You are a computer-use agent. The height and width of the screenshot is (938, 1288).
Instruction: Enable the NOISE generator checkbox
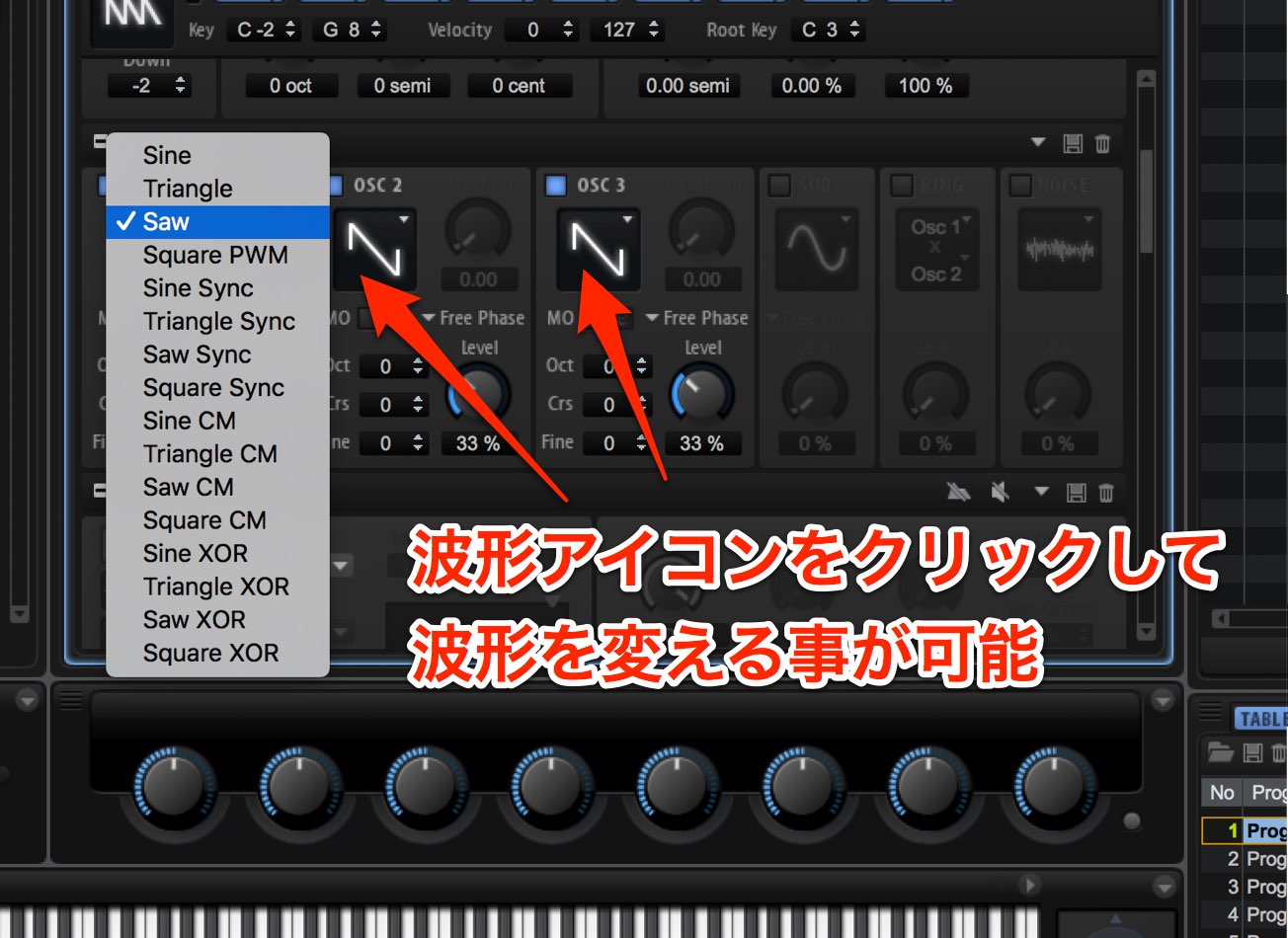point(1021,185)
